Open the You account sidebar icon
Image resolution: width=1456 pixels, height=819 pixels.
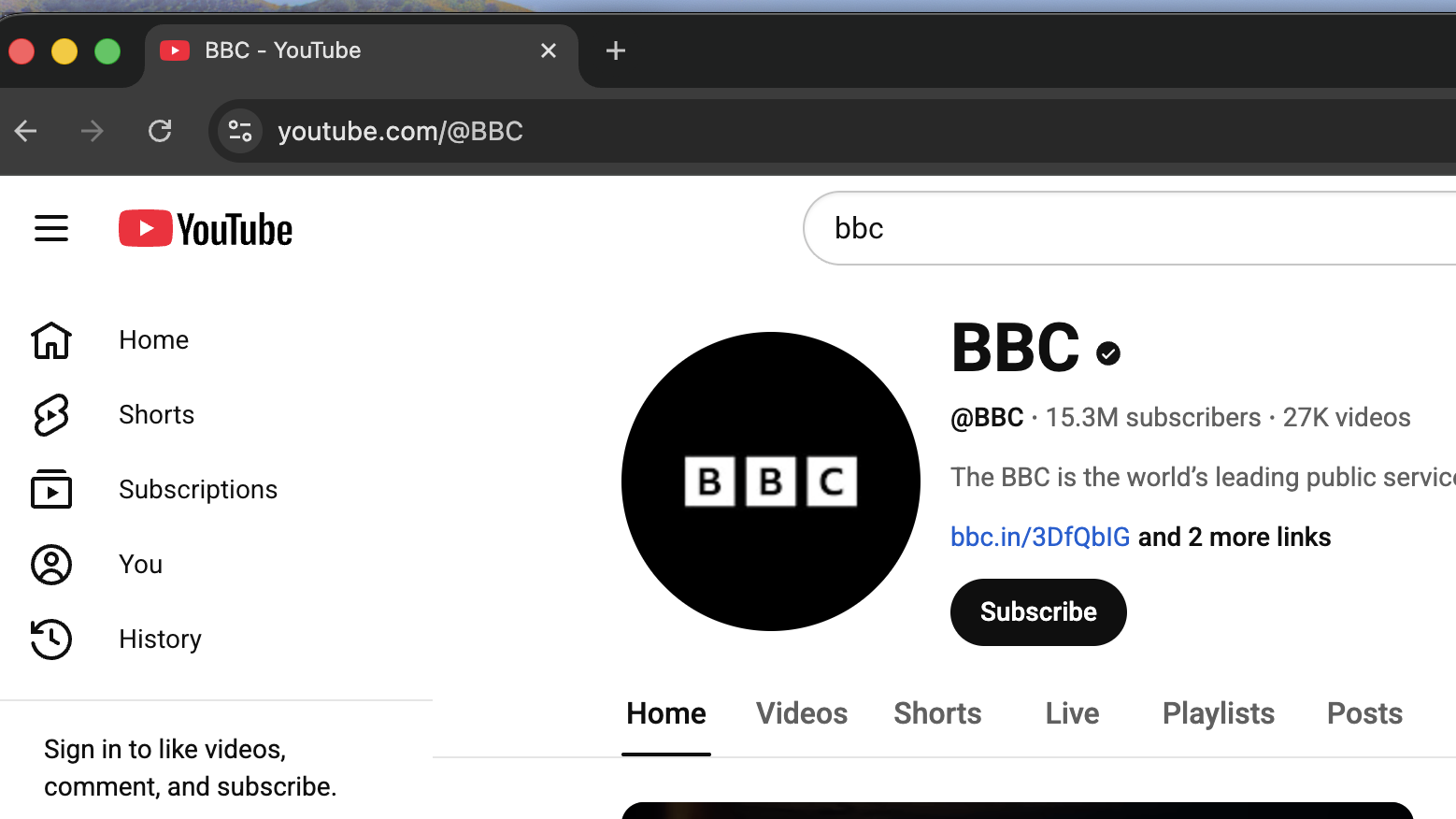pyautogui.click(x=51, y=564)
